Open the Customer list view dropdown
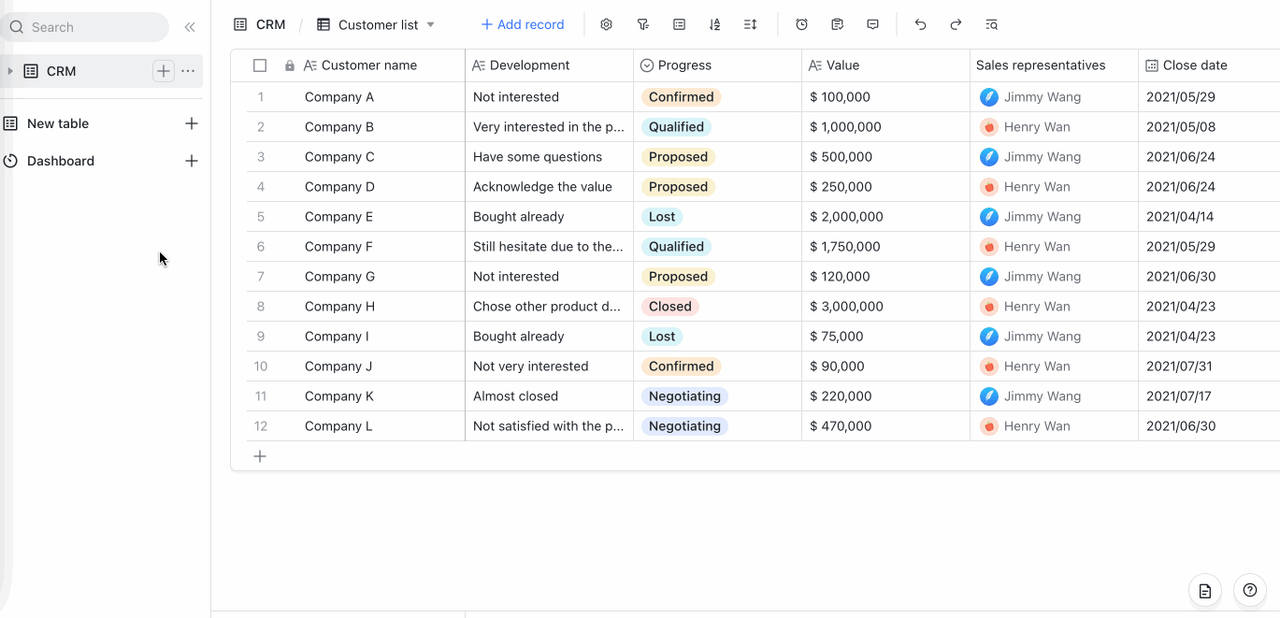This screenshot has width=1280, height=618. click(x=431, y=25)
